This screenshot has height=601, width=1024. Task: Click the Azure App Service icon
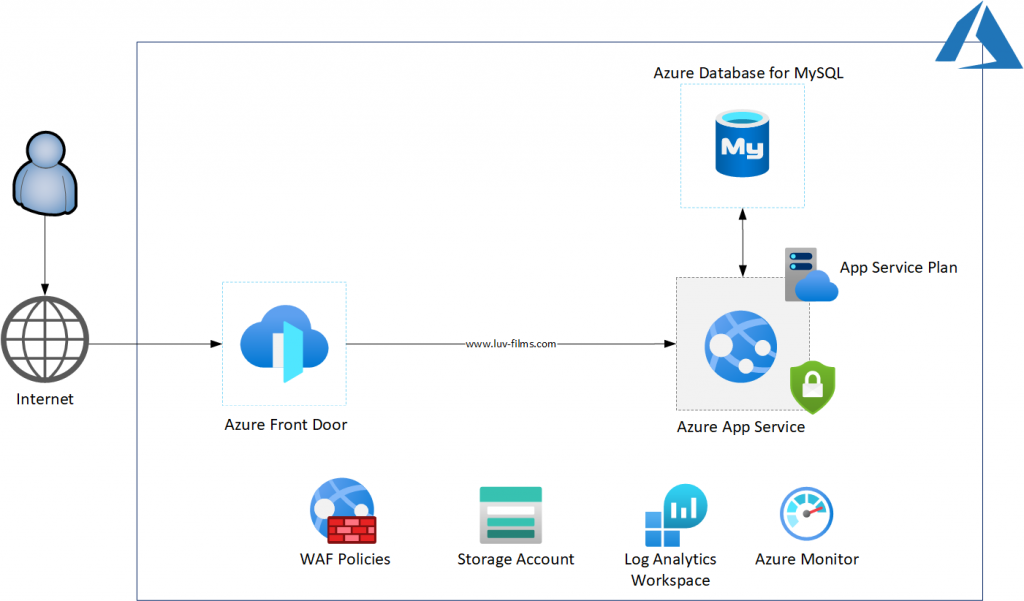coord(739,343)
